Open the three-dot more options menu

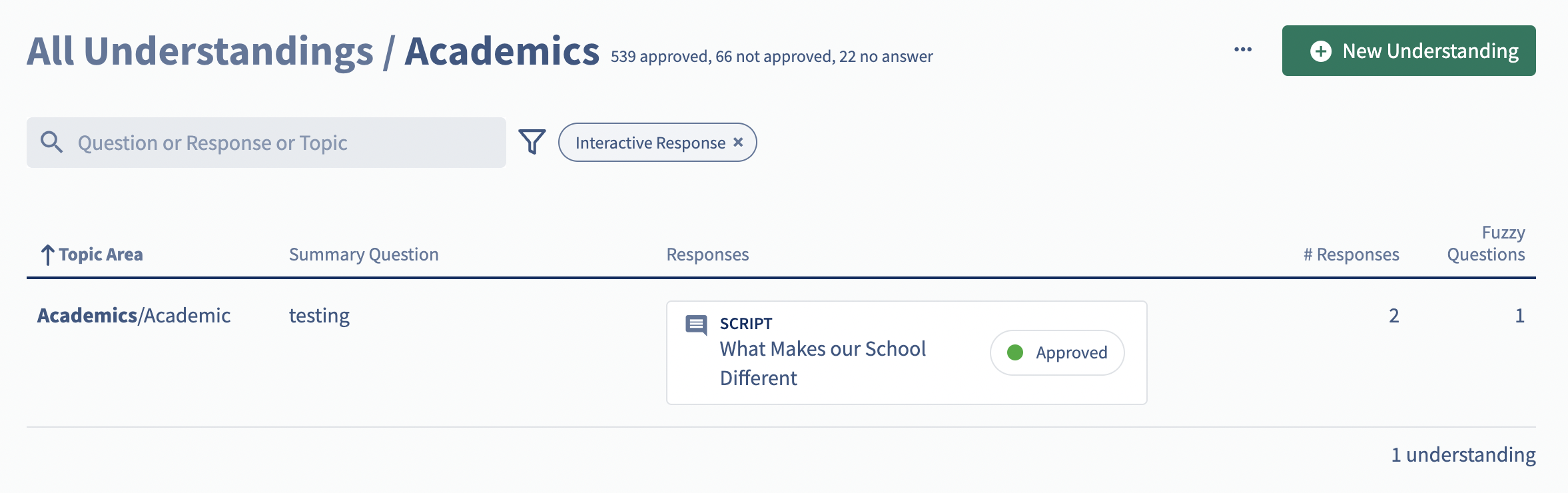[x=1243, y=50]
